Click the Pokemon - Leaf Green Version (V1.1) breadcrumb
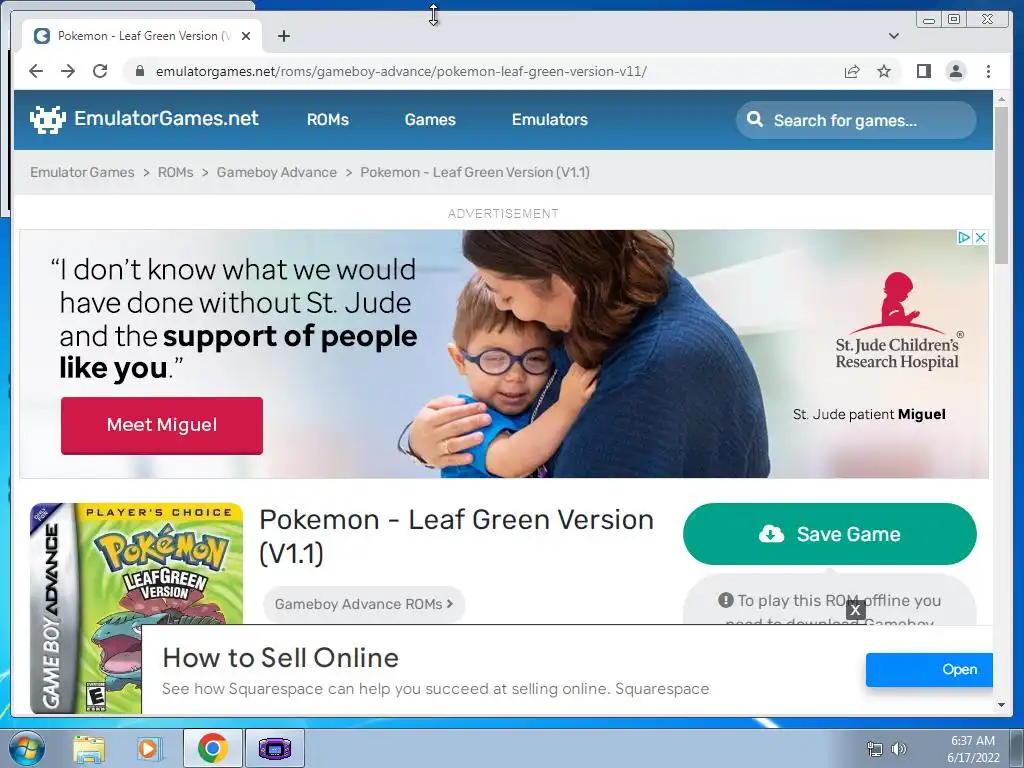Screen dimensions: 1024x768 point(475,172)
